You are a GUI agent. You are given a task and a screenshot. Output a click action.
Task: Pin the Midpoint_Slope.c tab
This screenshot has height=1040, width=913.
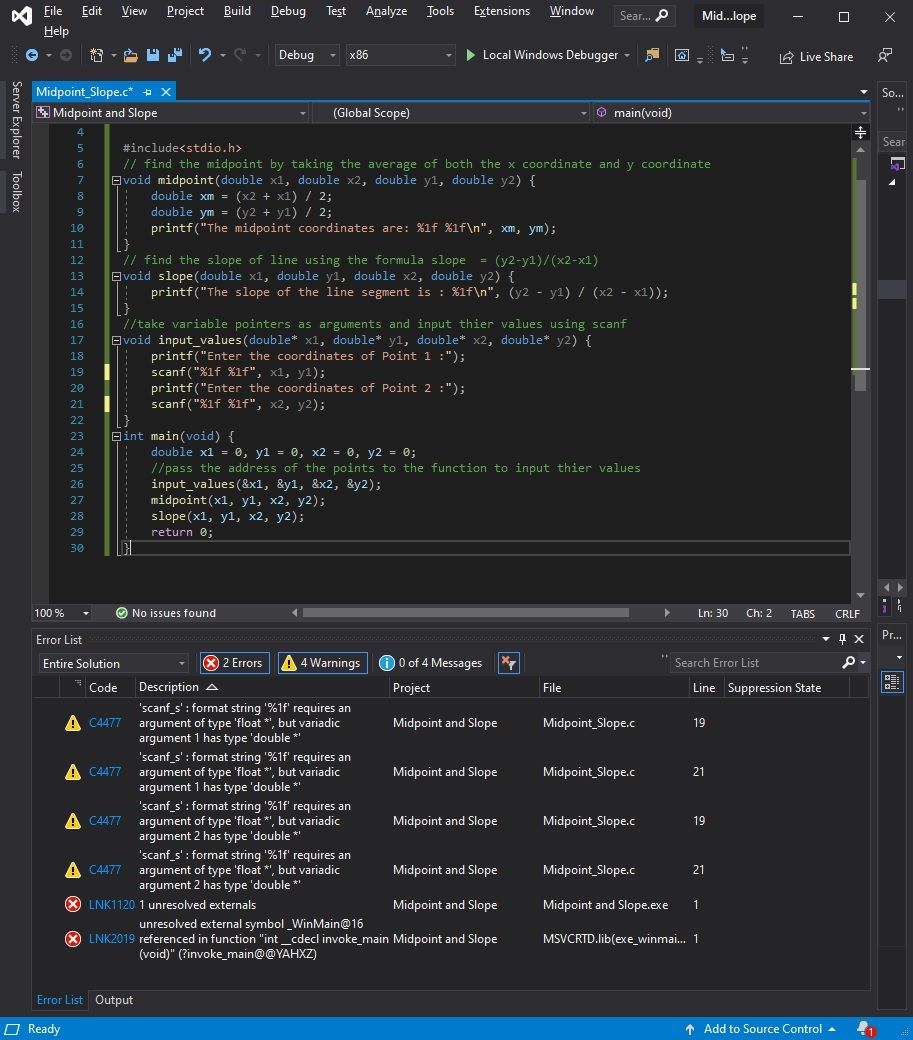(147, 92)
